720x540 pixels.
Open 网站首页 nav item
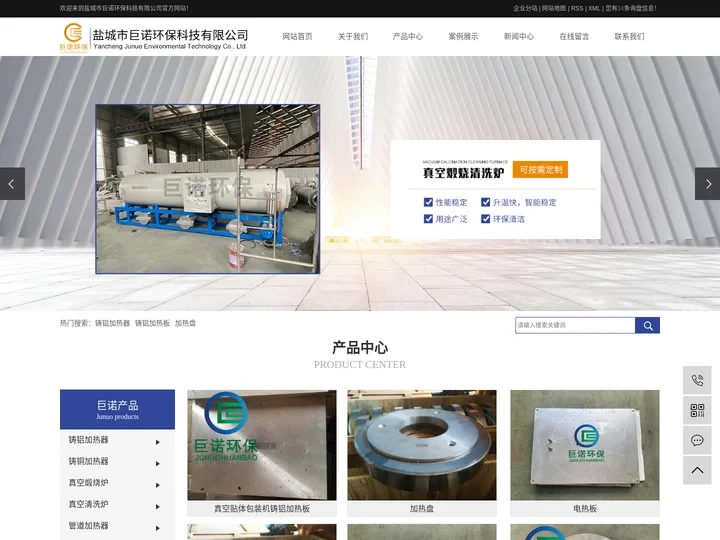coord(297,36)
